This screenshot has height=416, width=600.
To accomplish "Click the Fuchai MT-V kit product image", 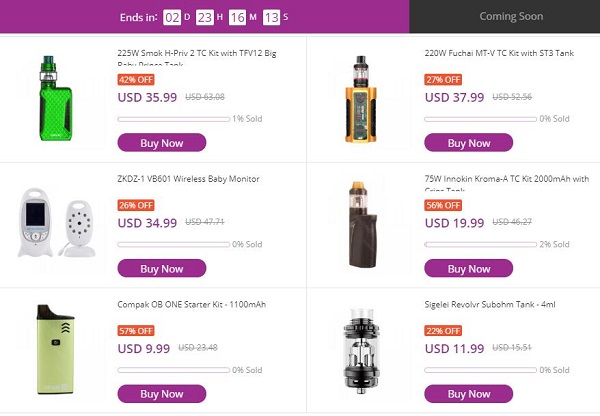I will point(361,98).
